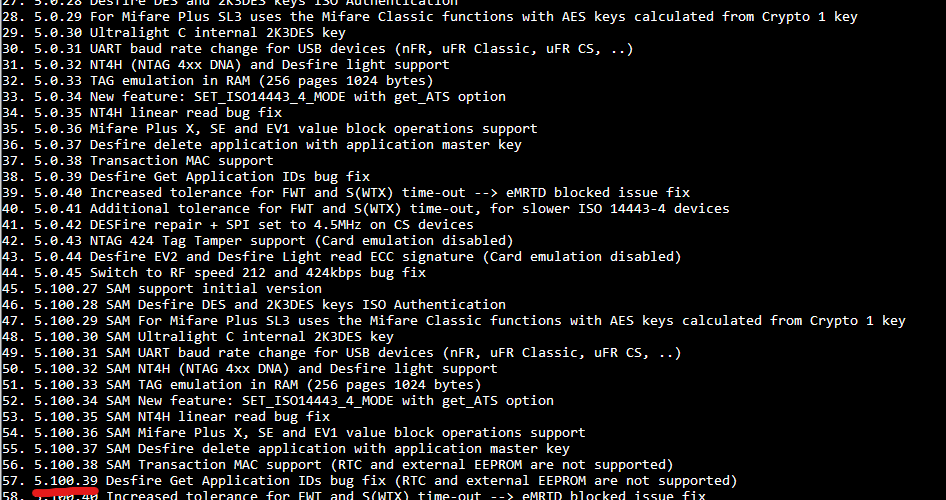Select the 5.0.39 Desfire Get Application IDs bug fix line

[x=186, y=177]
